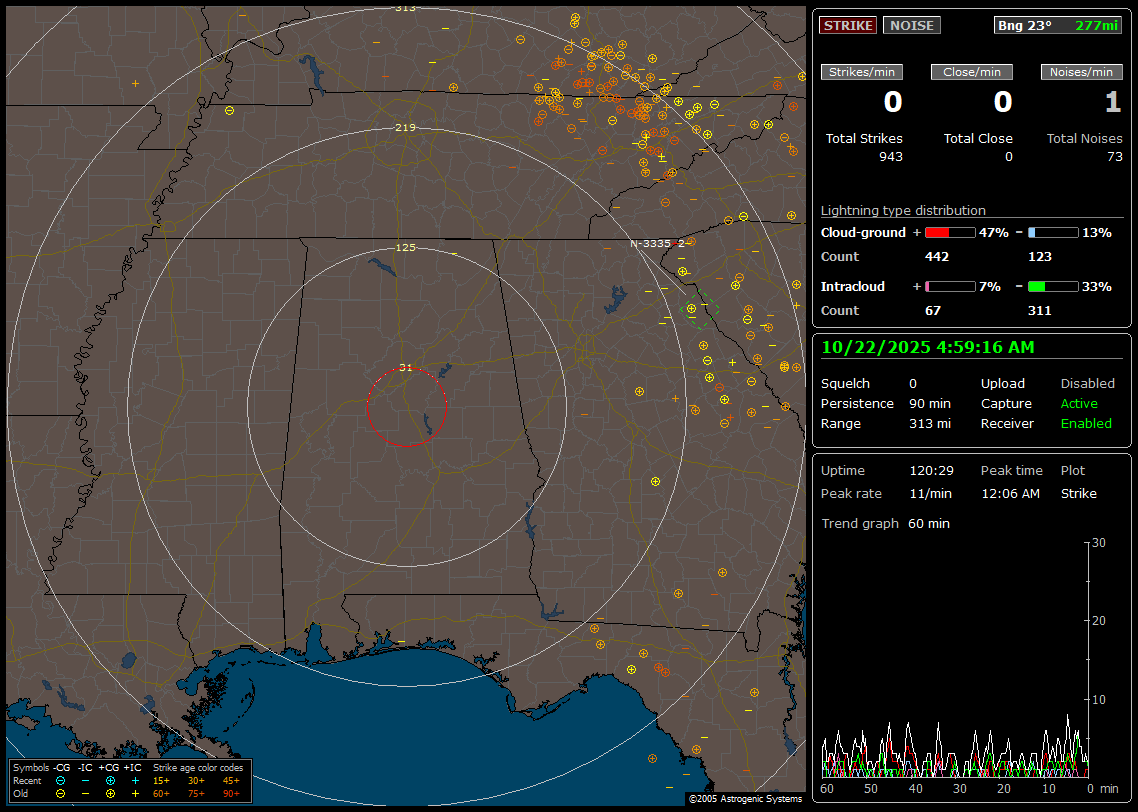Toggle the NOISE indicator
Image resolution: width=1138 pixels, height=812 pixels.
(x=911, y=25)
